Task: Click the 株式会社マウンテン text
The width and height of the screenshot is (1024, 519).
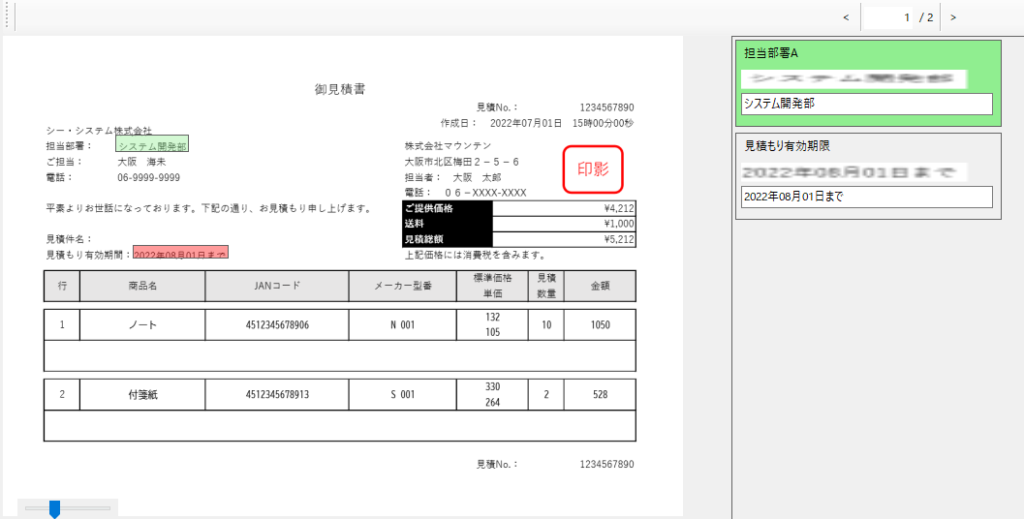Action: tap(448, 146)
